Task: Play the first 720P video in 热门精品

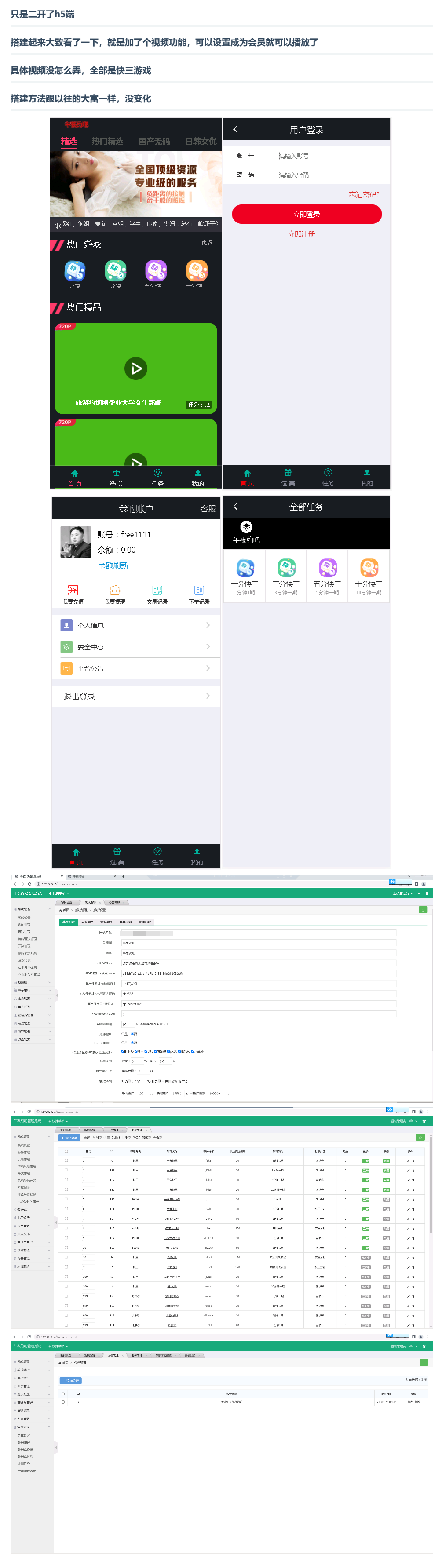Action: [135, 368]
